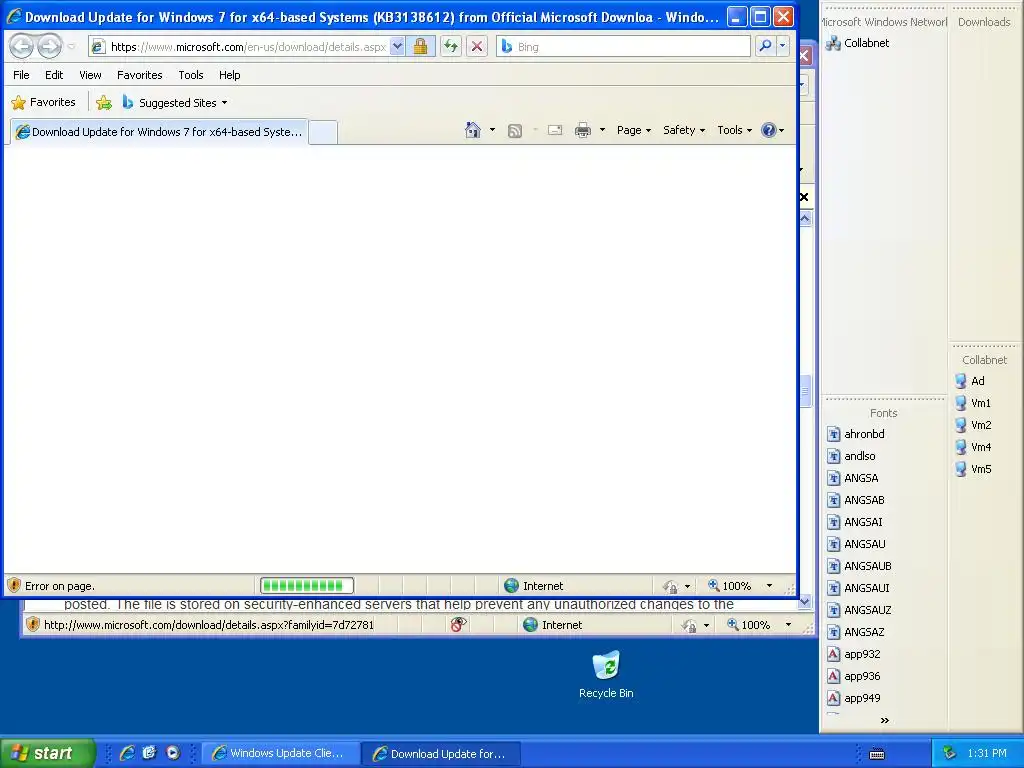The height and width of the screenshot is (768, 1024).
Task: Click the RSS feeds icon
Action: coord(515,131)
